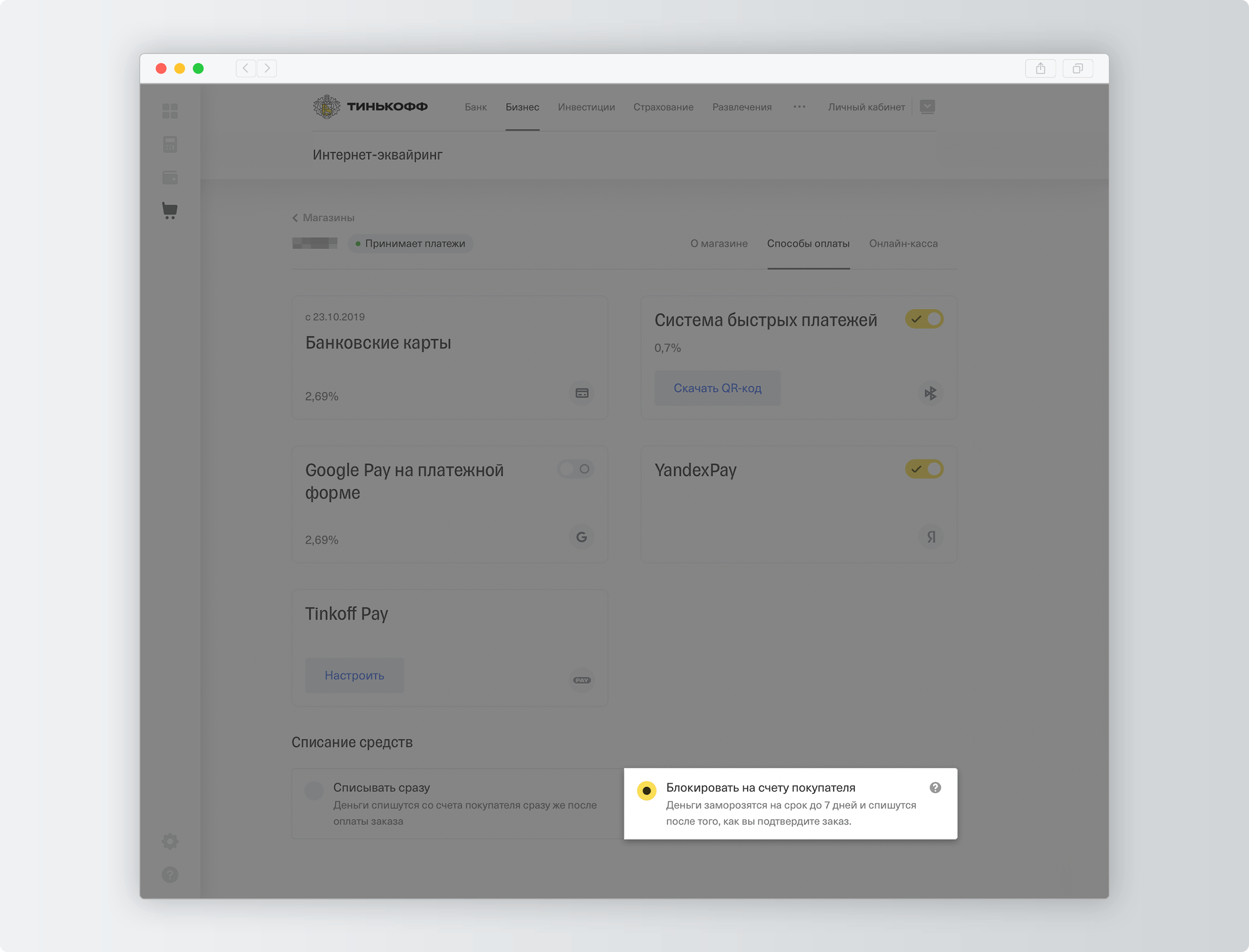Switch to Способы оплаты tab
The height and width of the screenshot is (952, 1249).
[809, 244]
